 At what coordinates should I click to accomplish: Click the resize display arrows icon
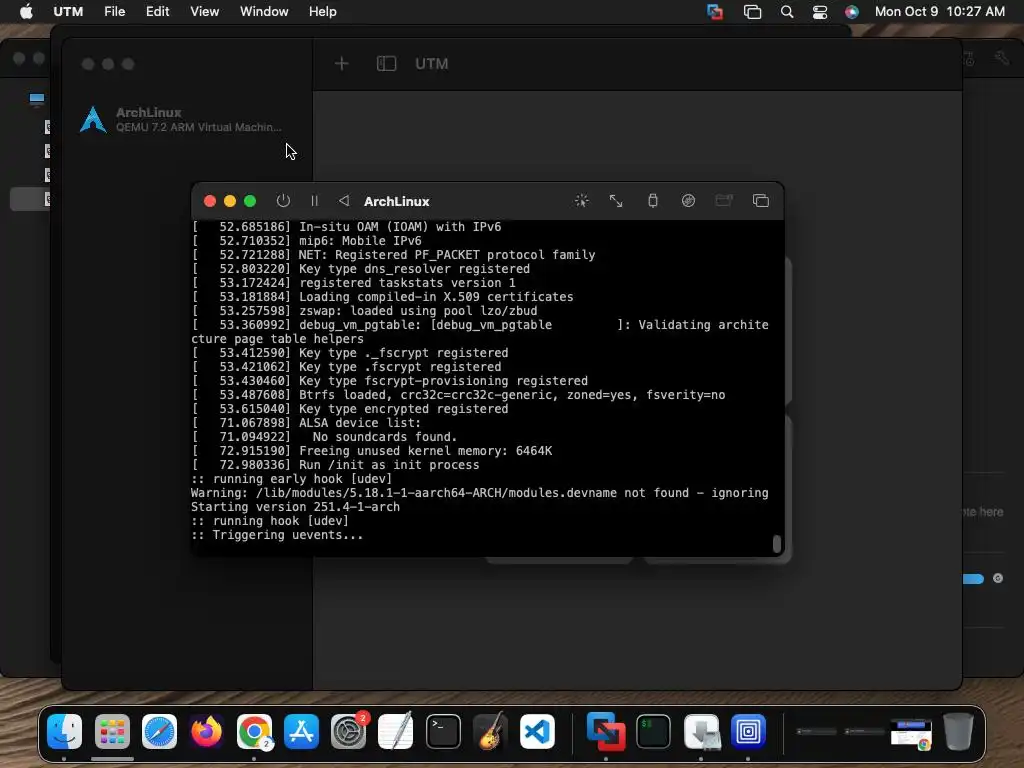point(616,201)
